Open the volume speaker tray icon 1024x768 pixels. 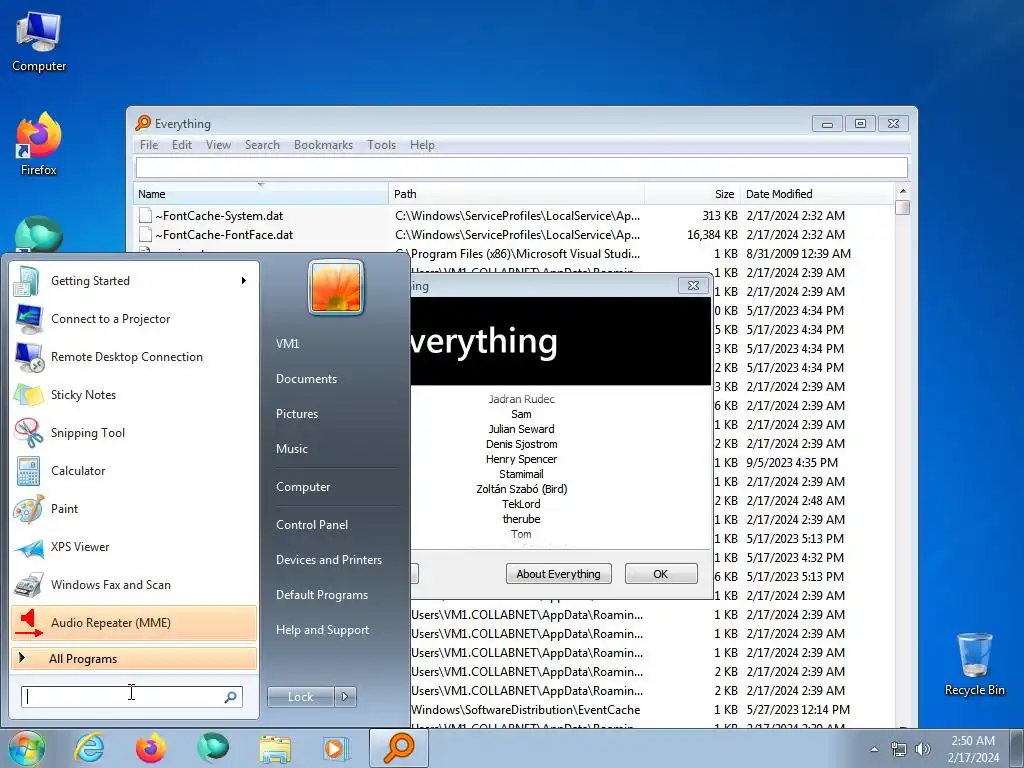pyautogui.click(x=922, y=749)
